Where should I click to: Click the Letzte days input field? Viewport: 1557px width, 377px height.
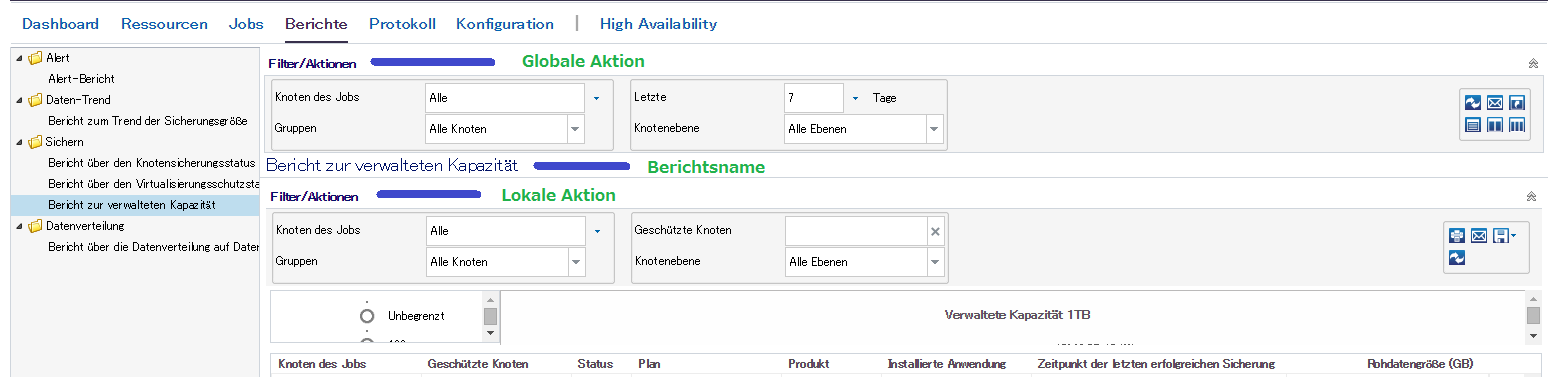[x=814, y=98]
